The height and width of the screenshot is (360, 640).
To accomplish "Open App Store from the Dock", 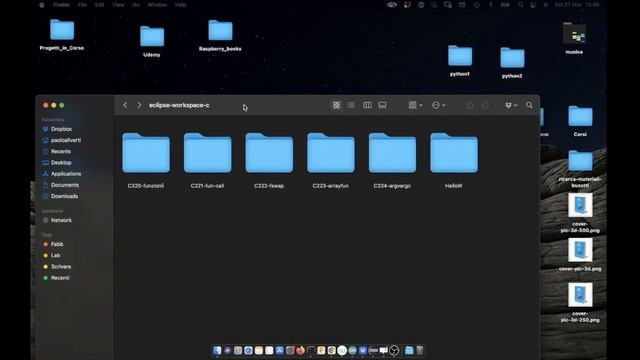I will [280, 350].
